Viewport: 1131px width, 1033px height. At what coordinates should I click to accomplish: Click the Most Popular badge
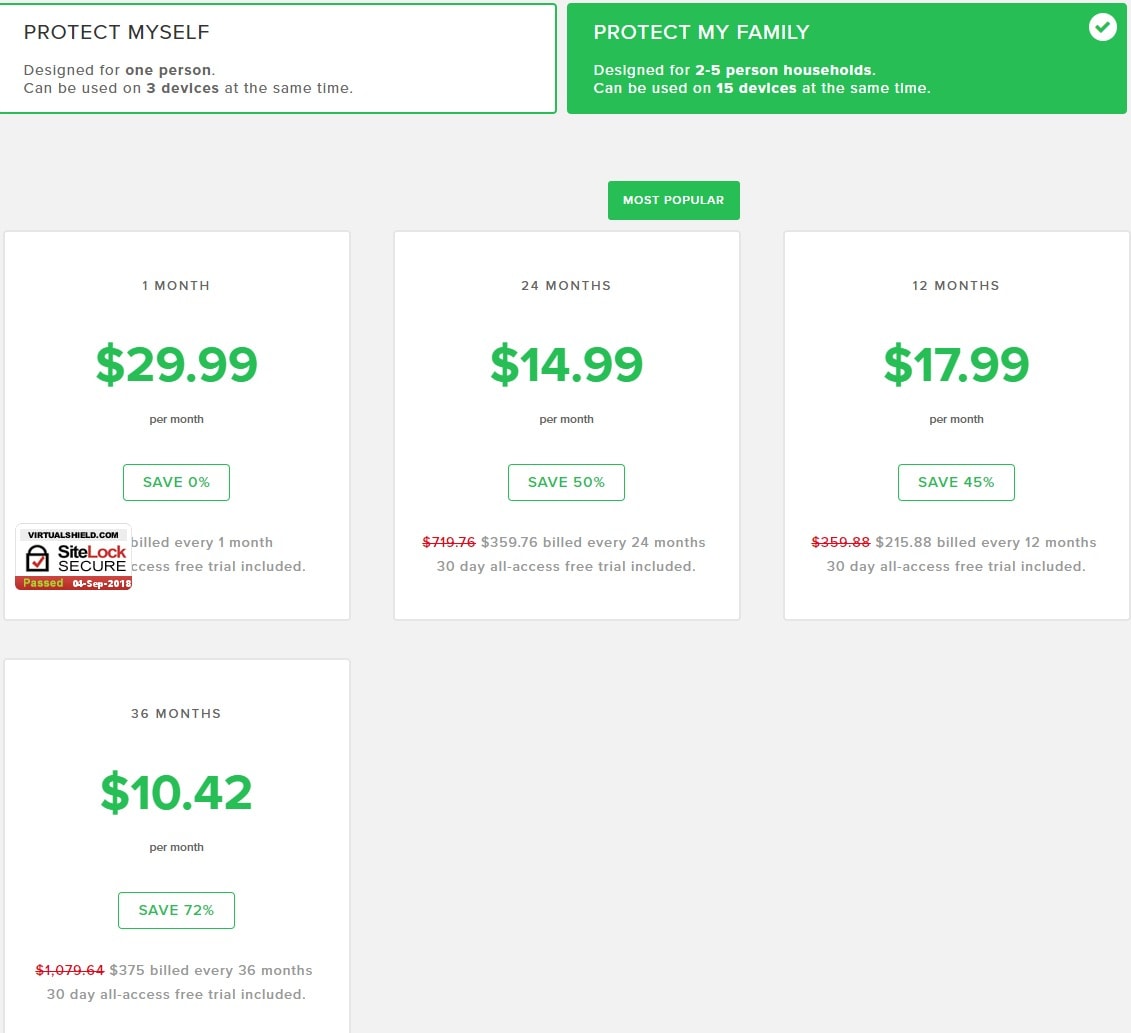click(674, 200)
